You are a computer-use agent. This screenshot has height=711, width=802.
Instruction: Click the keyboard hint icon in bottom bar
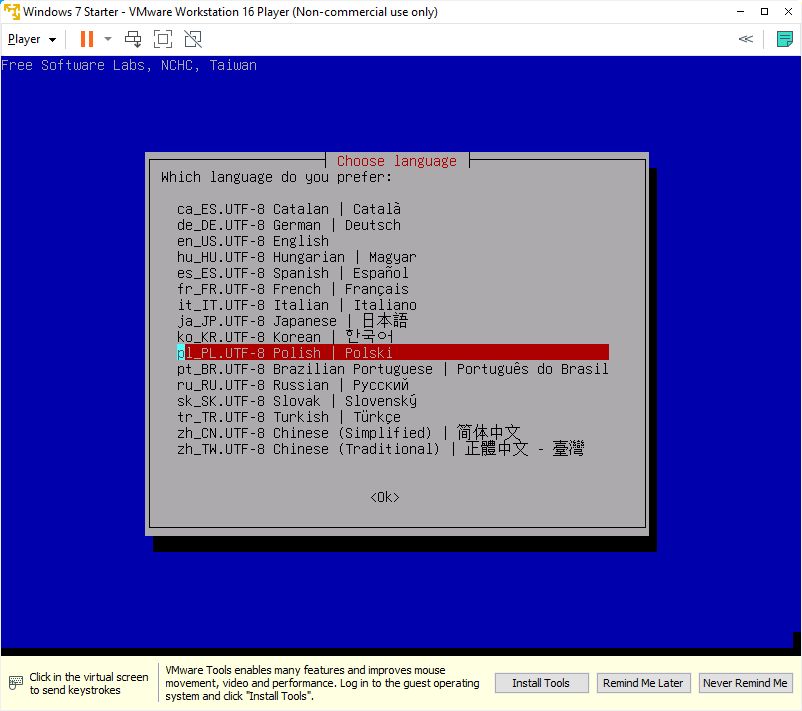14,683
